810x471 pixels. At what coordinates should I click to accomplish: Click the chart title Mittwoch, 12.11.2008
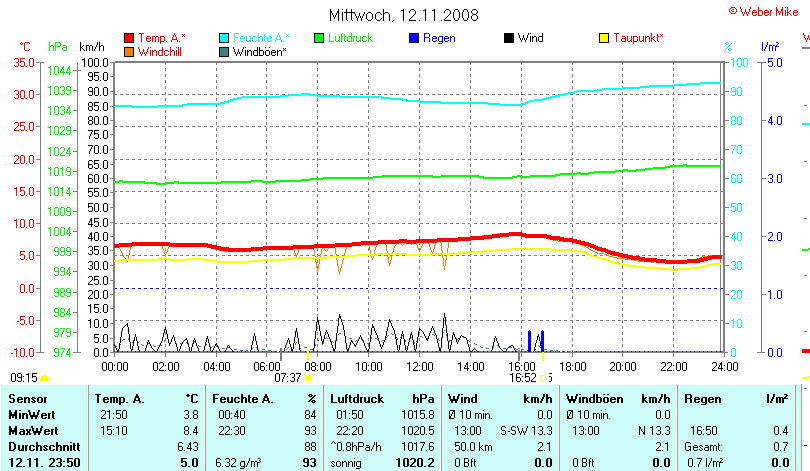(403, 15)
